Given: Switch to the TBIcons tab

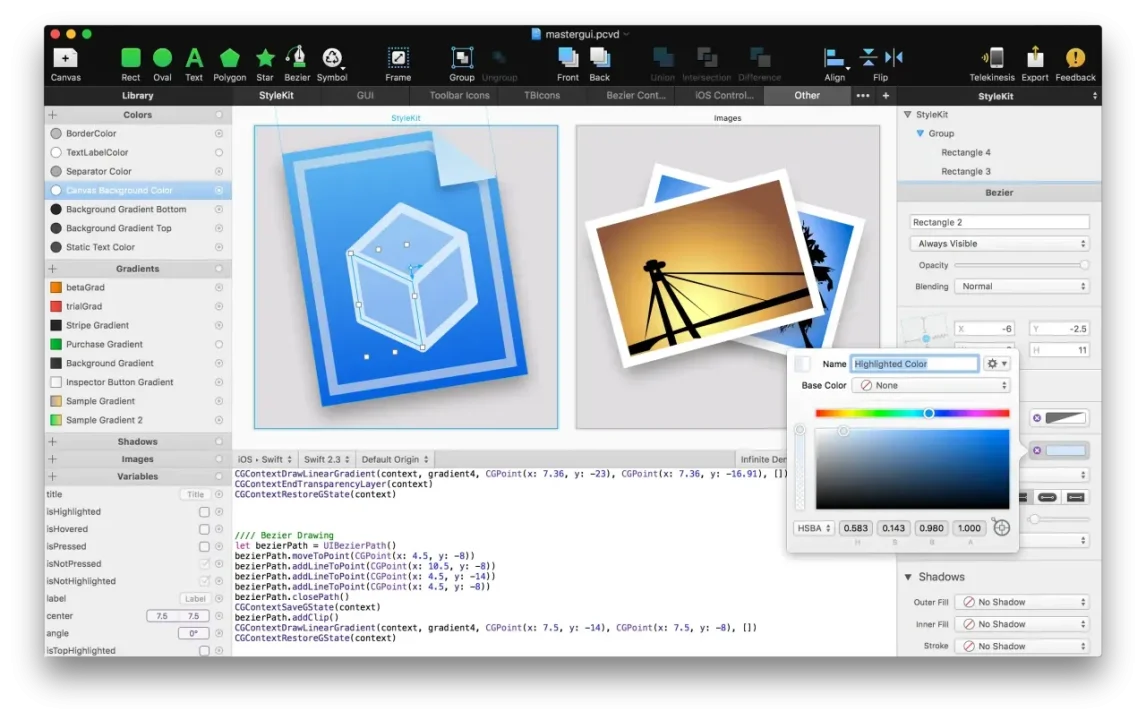Looking at the screenshot, I should click(542, 95).
